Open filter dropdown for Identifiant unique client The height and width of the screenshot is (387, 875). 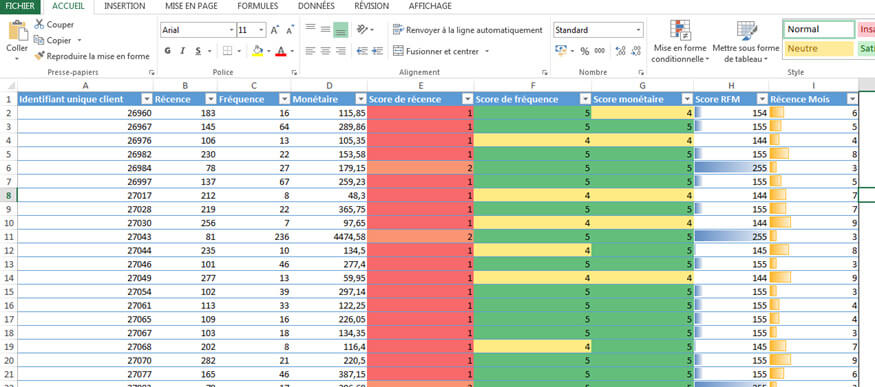(x=147, y=99)
